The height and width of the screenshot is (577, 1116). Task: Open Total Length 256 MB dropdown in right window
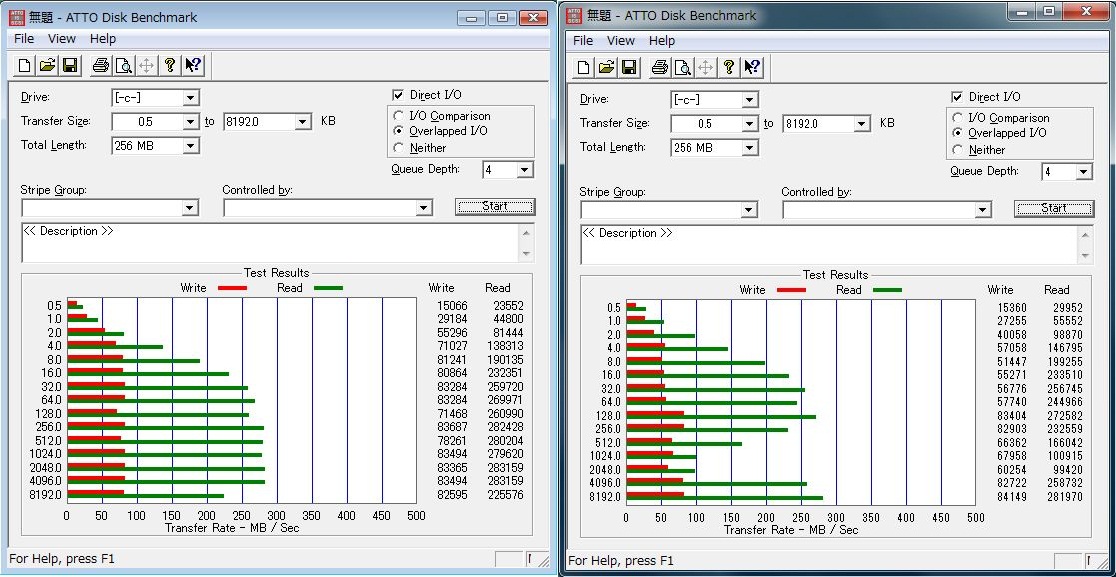[x=749, y=148]
